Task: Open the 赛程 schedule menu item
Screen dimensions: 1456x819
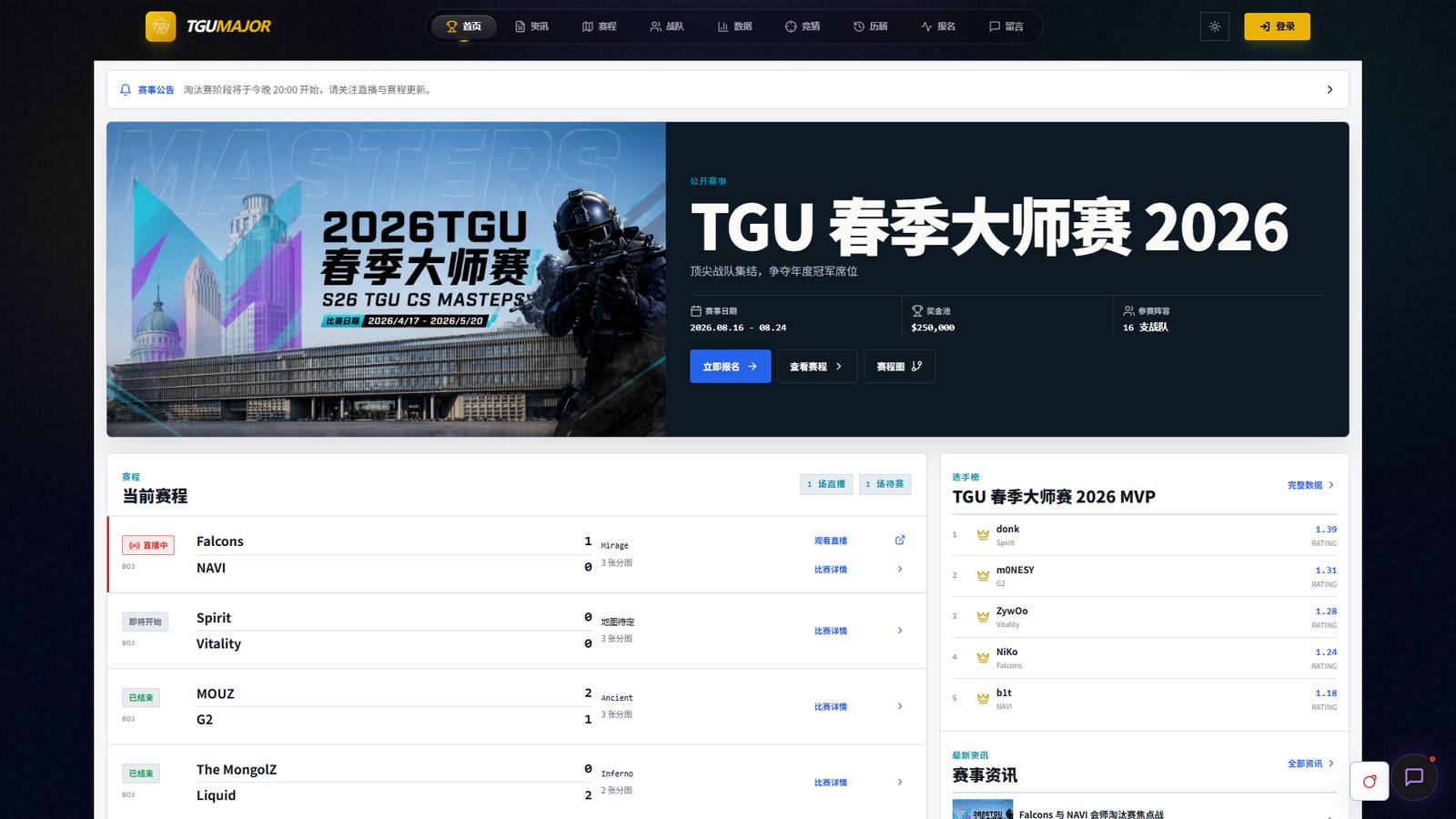Action: pos(600,26)
